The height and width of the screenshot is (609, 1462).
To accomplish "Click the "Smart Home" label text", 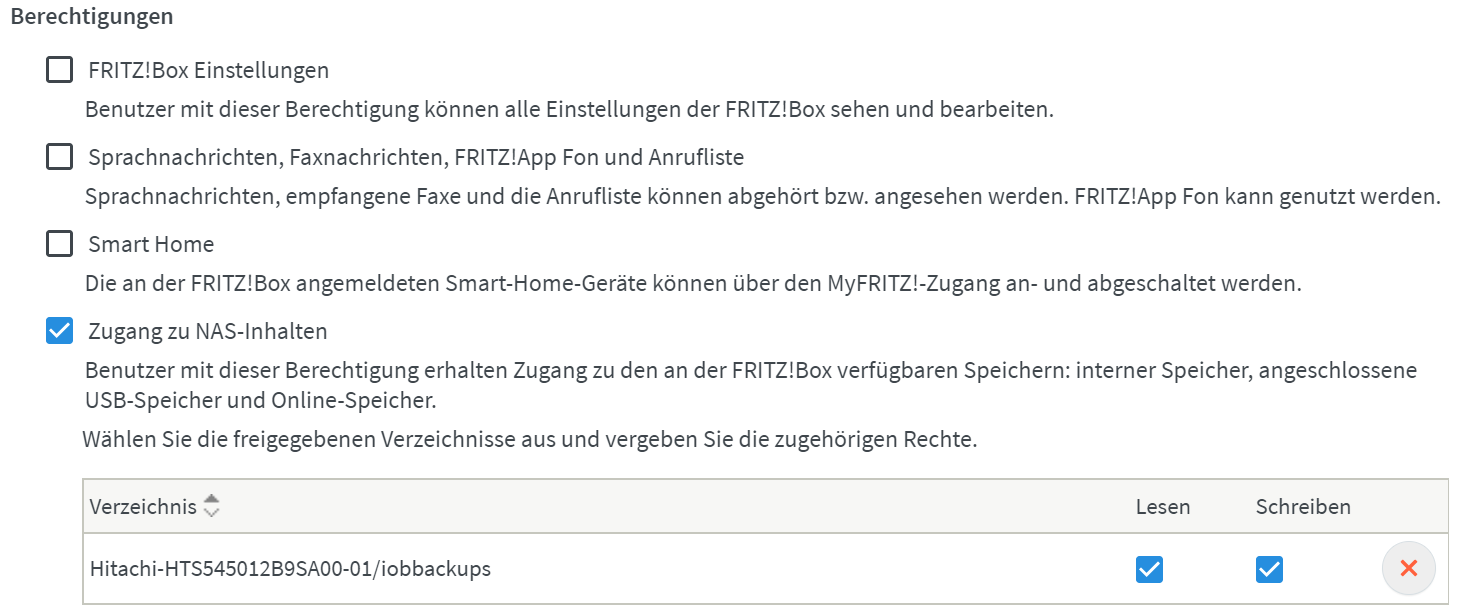I will pyautogui.click(x=151, y=245).
